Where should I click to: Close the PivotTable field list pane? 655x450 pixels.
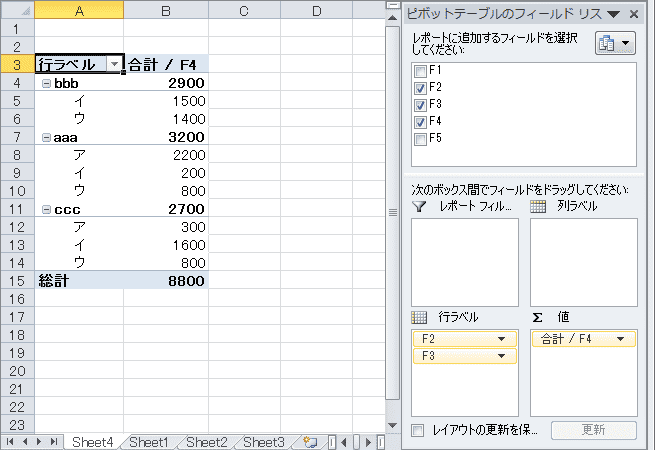tap(634, 15)
